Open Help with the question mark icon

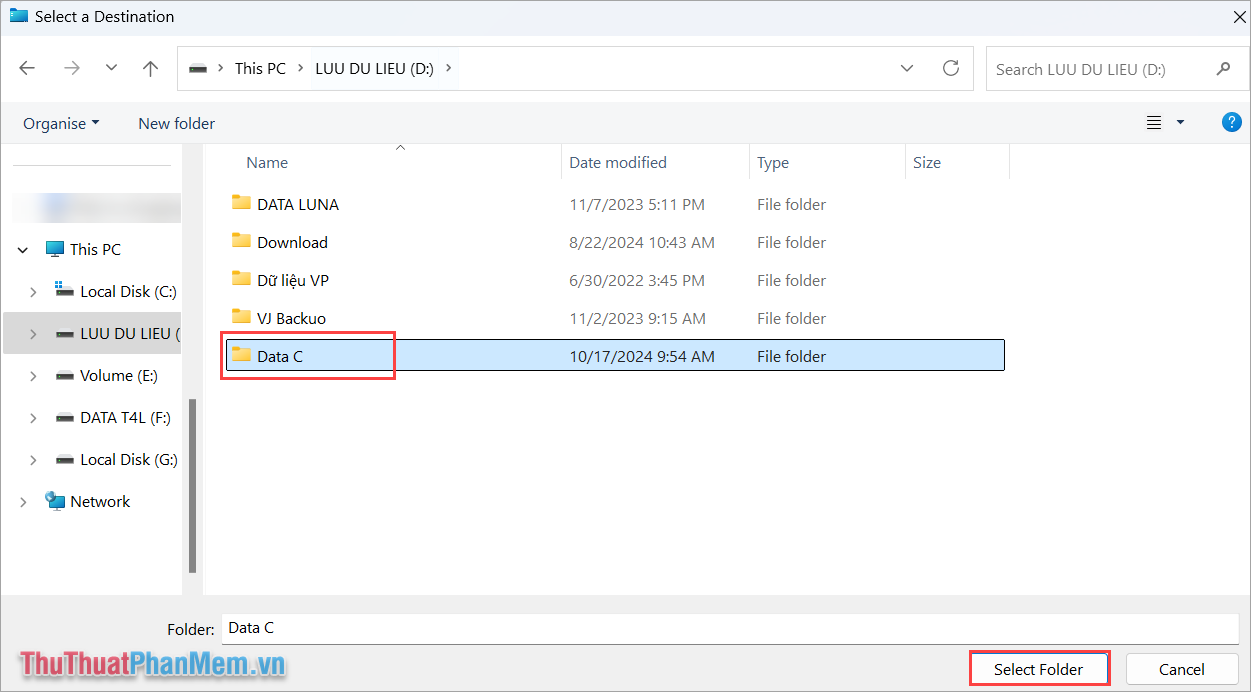[1231, 122]
